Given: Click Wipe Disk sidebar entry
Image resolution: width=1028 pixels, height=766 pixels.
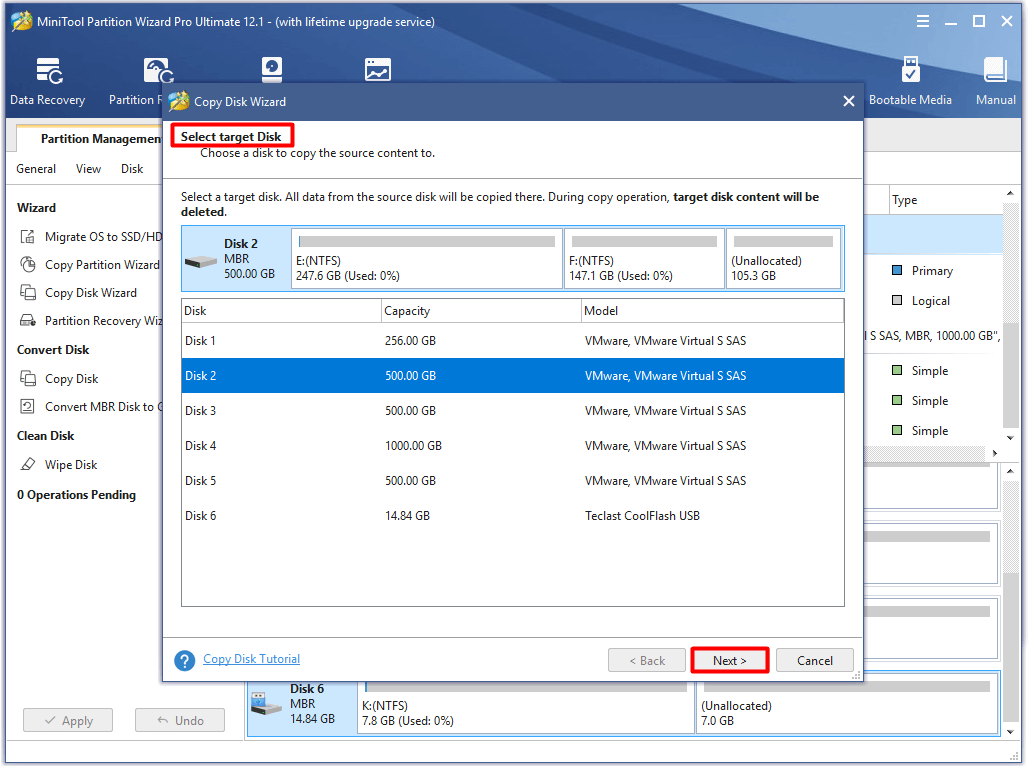Looking at the screenshot, I should [71, 464].
